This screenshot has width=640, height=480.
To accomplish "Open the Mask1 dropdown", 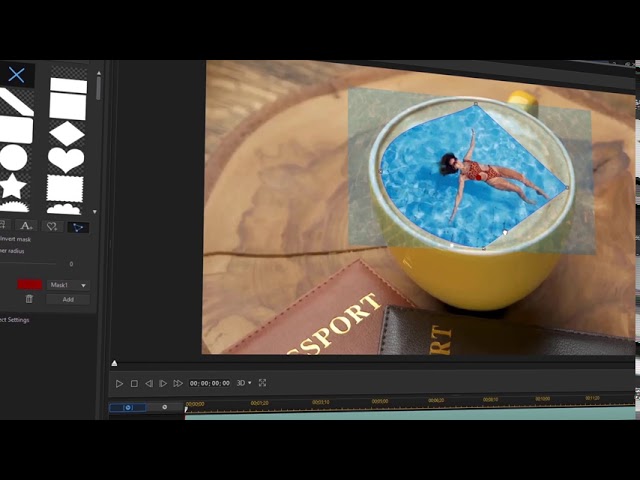I will click(x=68, y=285).
